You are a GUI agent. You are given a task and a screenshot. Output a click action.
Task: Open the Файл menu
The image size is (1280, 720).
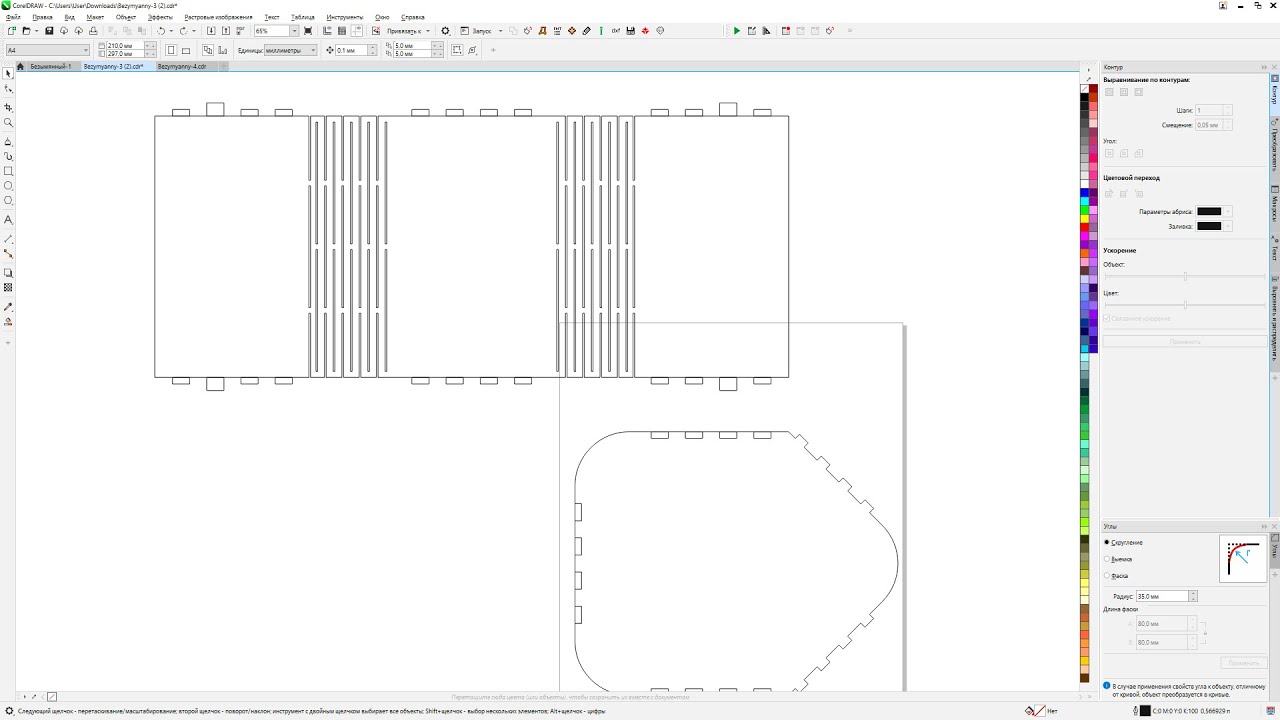tap(13, 17)
